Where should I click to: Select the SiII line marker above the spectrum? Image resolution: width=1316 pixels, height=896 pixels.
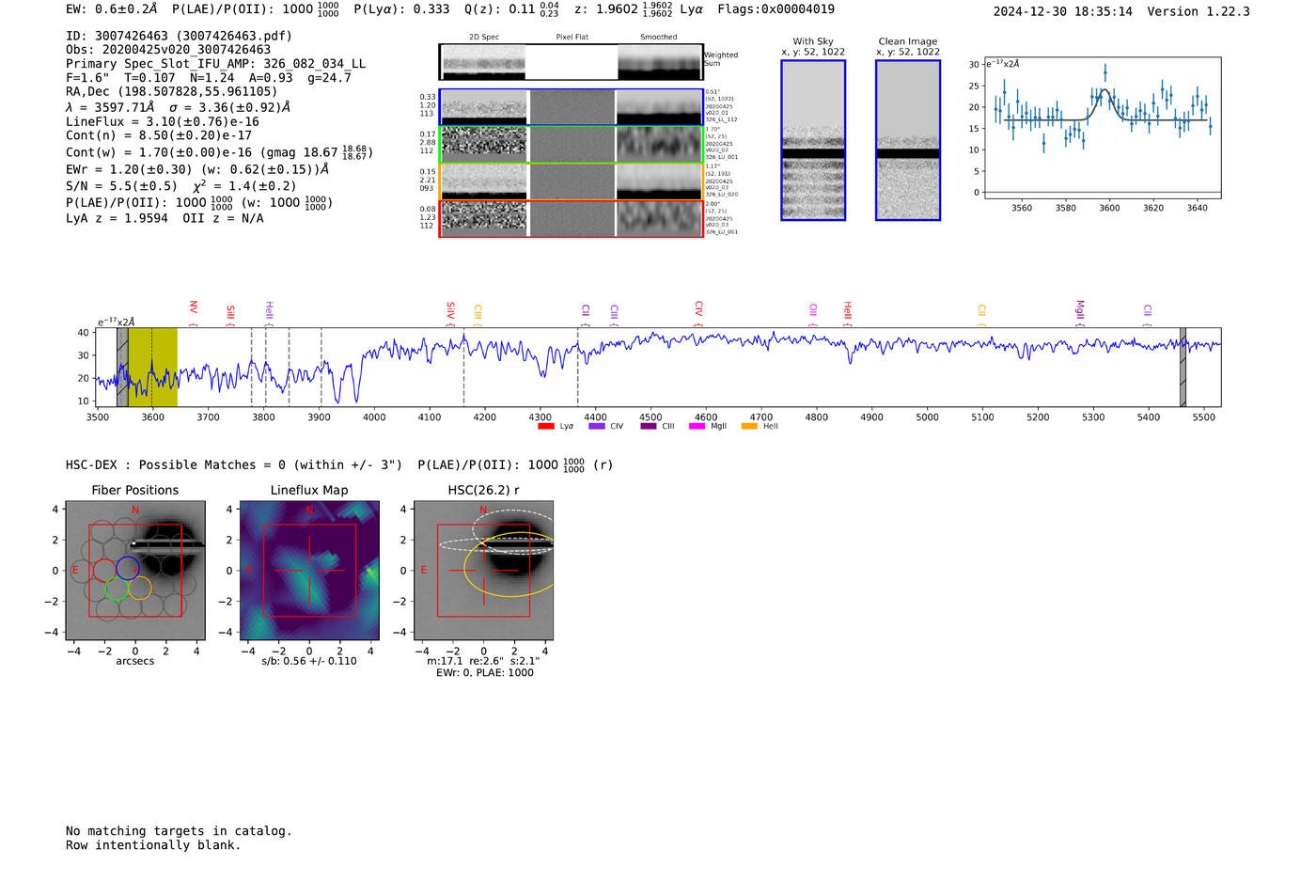tap(229, 314)
